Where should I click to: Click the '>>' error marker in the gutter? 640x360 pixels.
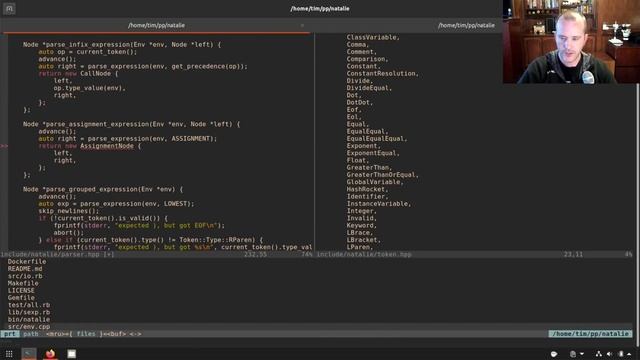pyautogui.click(x=4, y=146)
